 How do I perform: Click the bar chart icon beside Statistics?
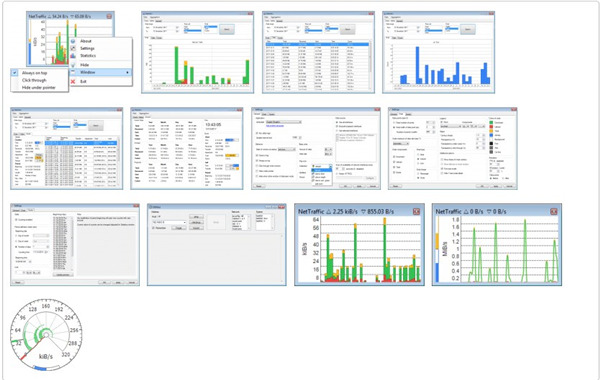click(x=73, y=55)
